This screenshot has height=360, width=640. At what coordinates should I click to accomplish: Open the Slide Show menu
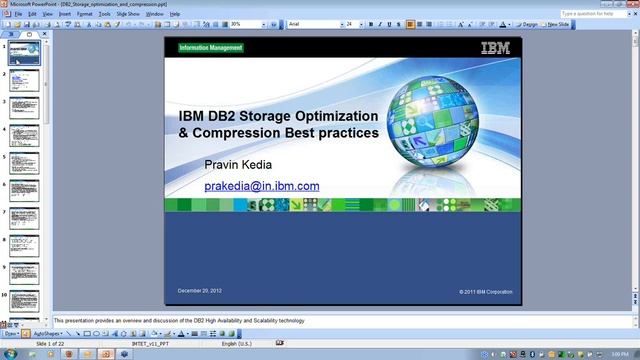pos(128,14)
